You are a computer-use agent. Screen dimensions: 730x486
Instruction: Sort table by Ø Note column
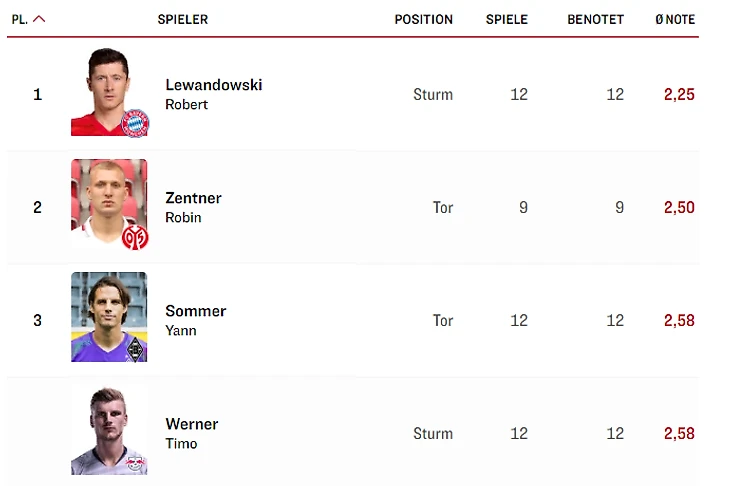(x=674, y=19)
